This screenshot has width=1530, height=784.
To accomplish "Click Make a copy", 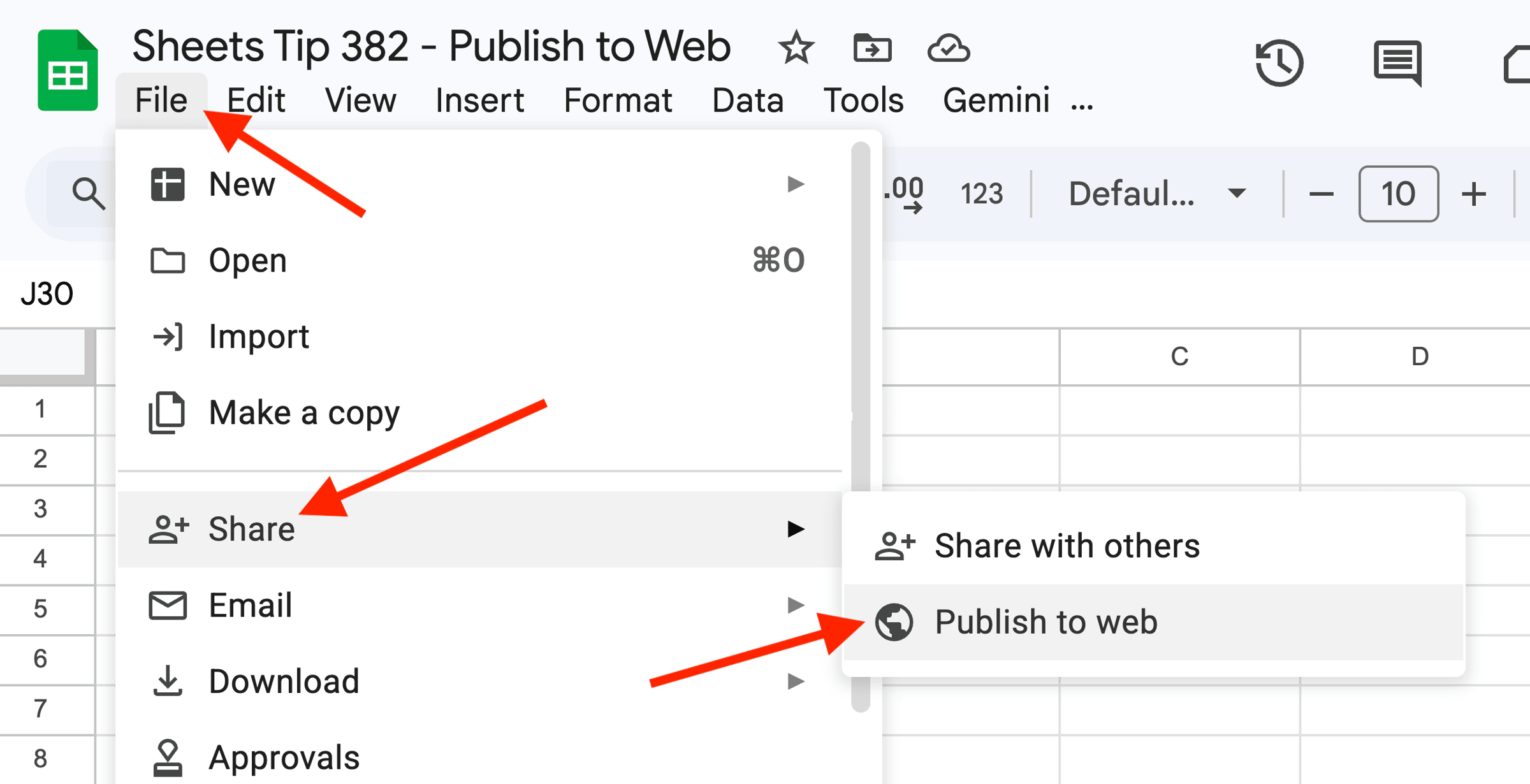I will (304, 413).
